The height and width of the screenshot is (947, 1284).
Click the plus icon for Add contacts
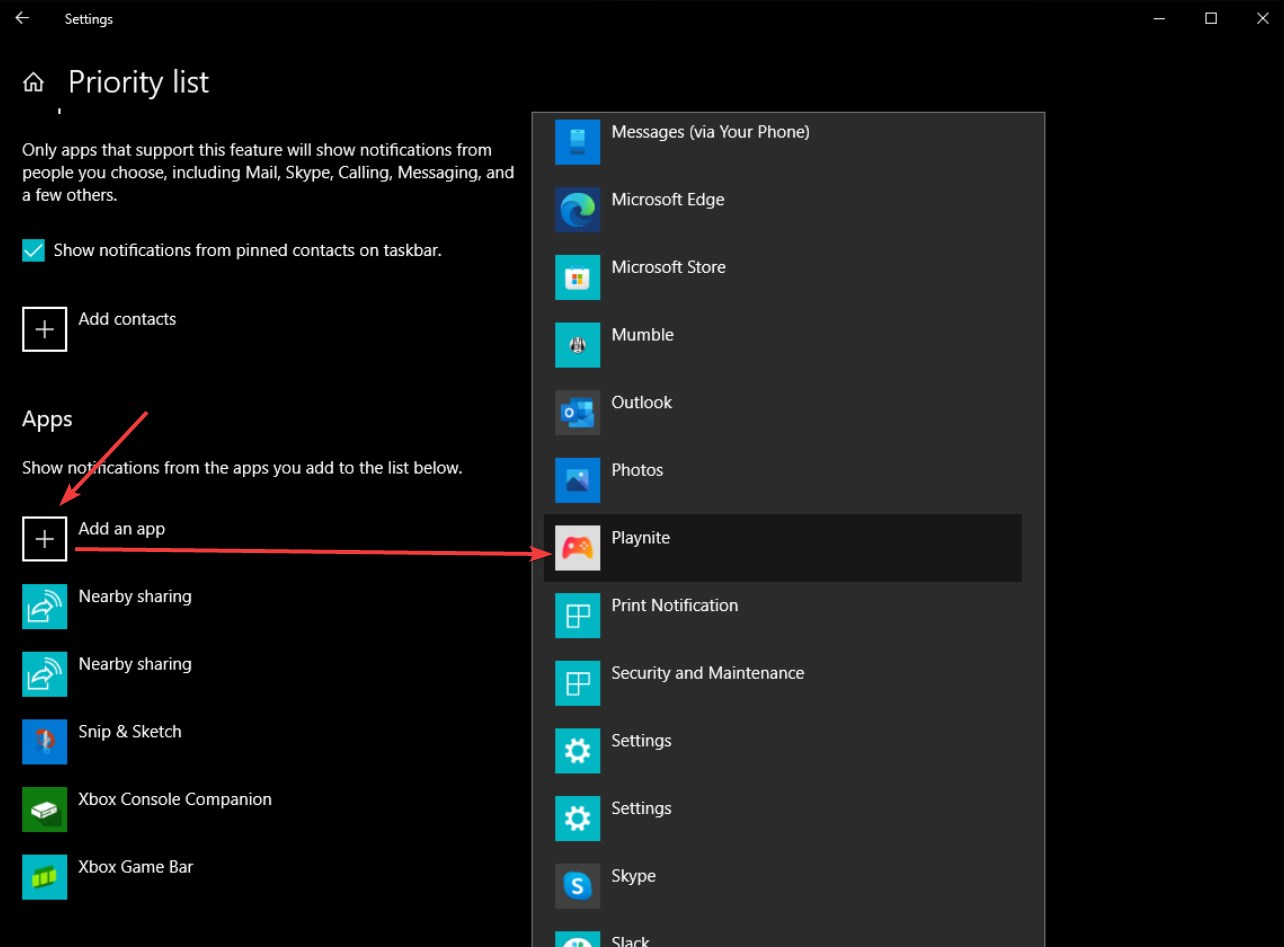pos(45,329)
